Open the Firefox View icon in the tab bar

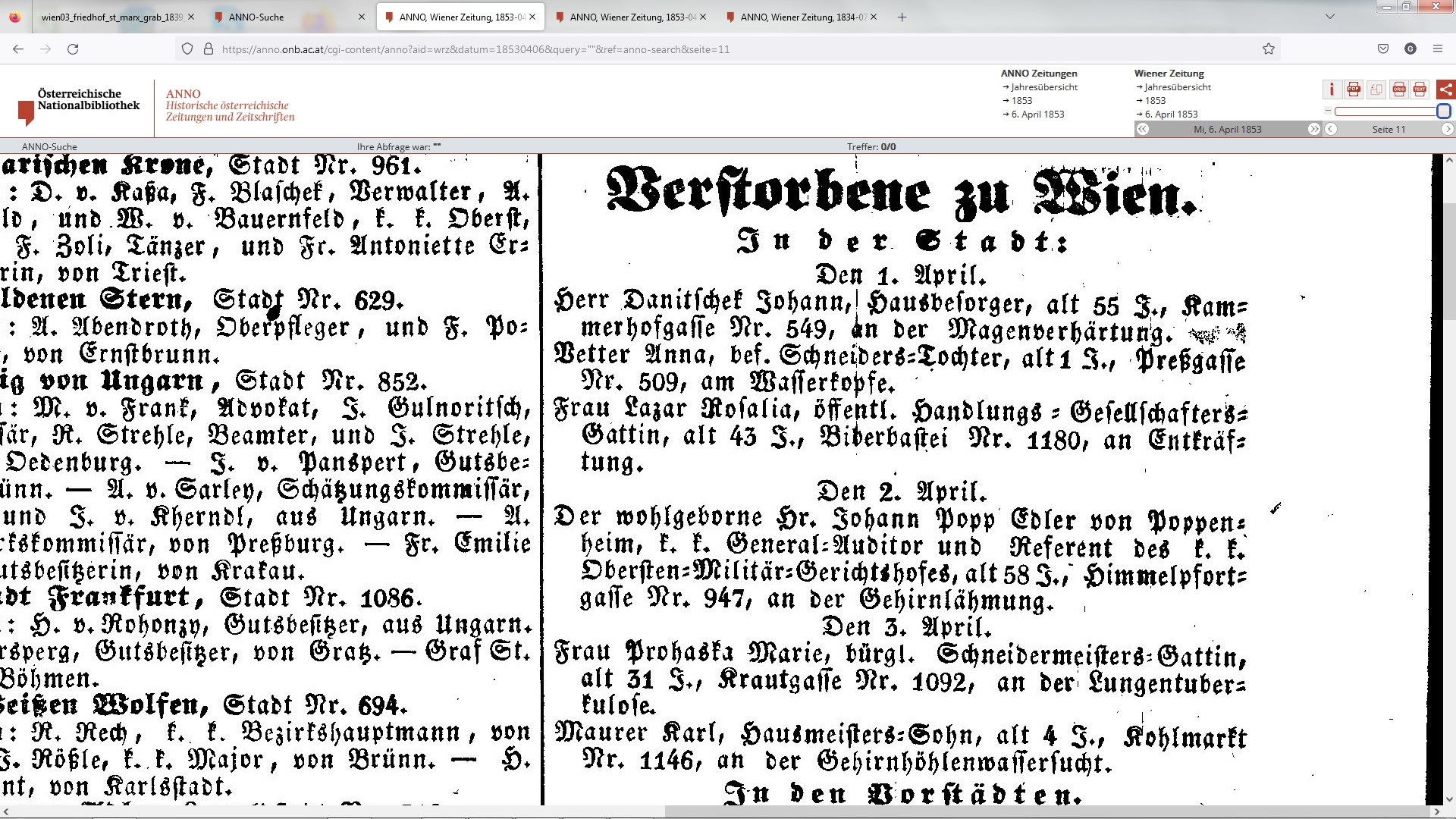(x=15, y=17)
